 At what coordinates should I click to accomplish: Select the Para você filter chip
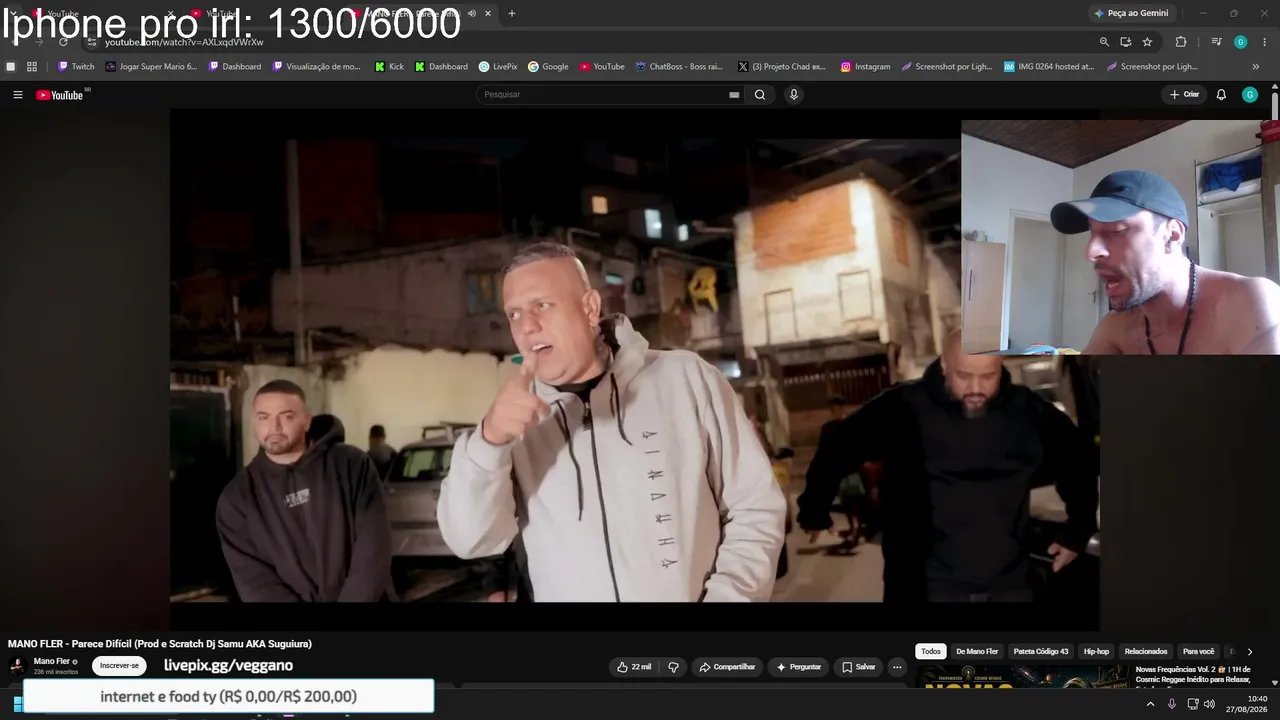tap(1198, 652)
